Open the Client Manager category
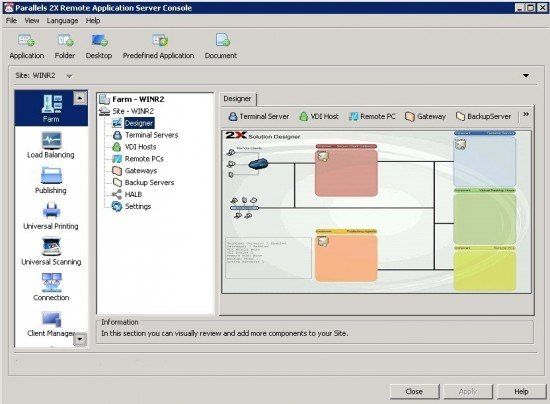The image size is (550, 404). (x=51, y=324)
